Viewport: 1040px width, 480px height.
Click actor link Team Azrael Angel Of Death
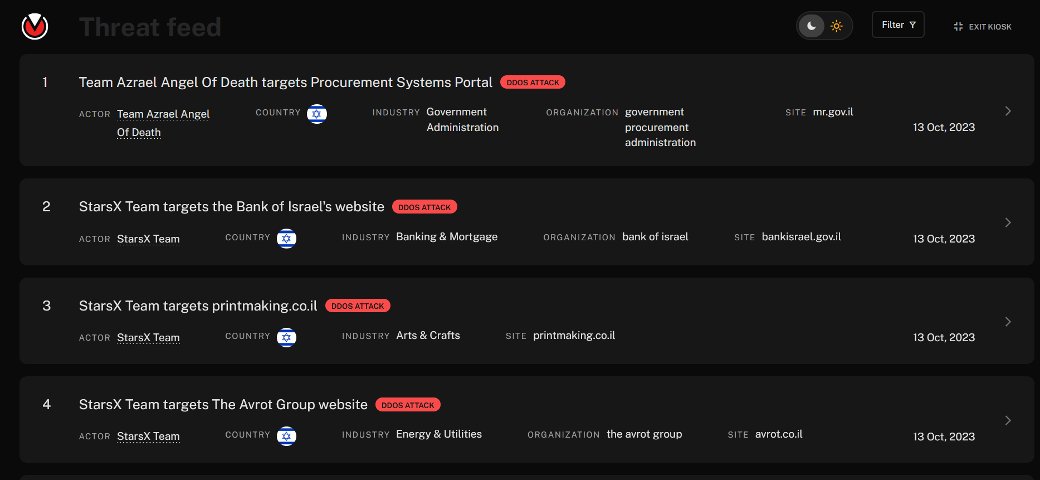[x=163, y=123]
